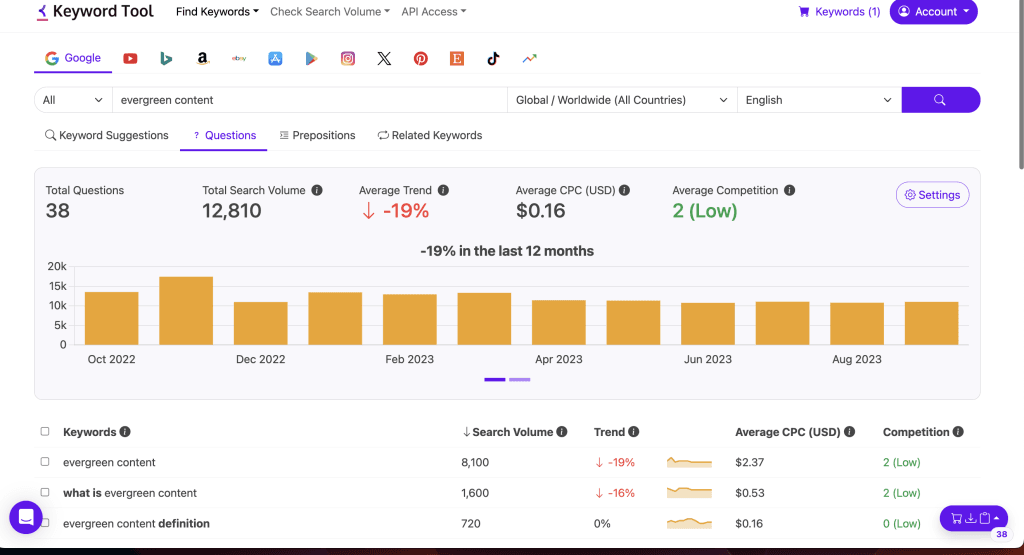Screen dimensions: 1024x555
Task: Open the chat support bubble icon
Action: pos(26,517)
